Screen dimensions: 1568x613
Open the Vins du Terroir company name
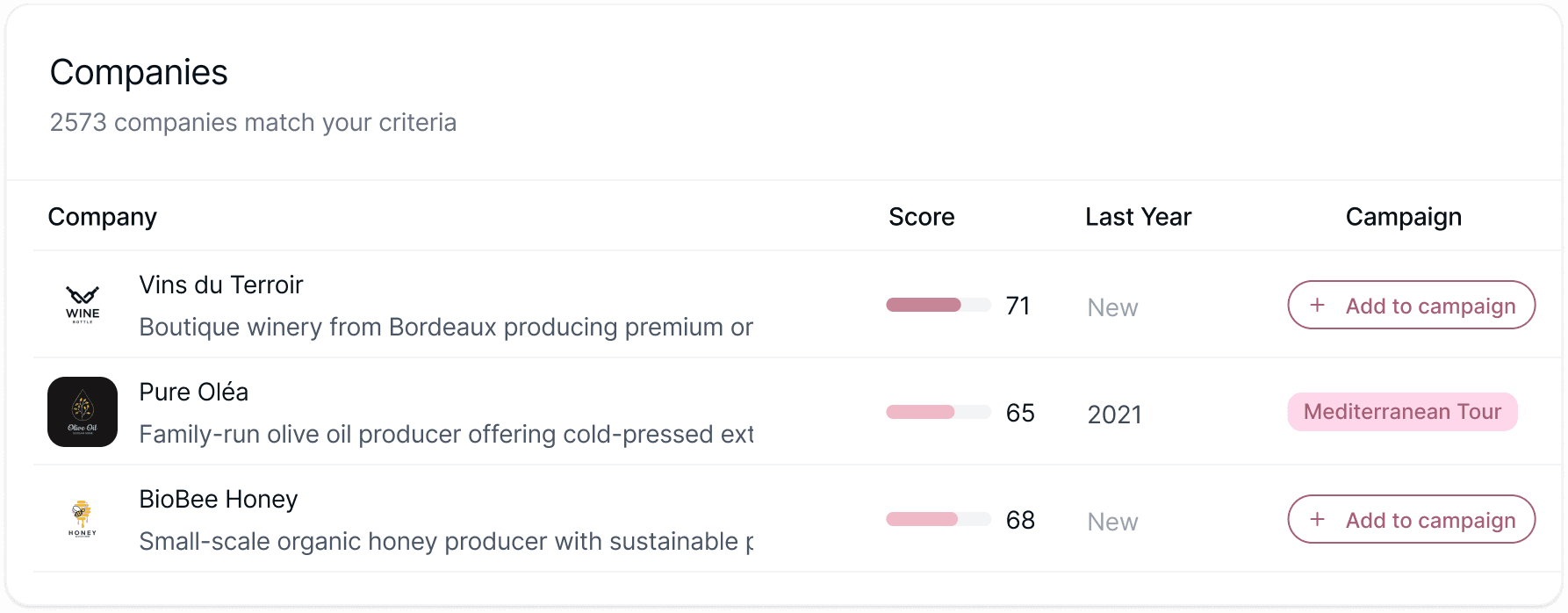[220, 285]
